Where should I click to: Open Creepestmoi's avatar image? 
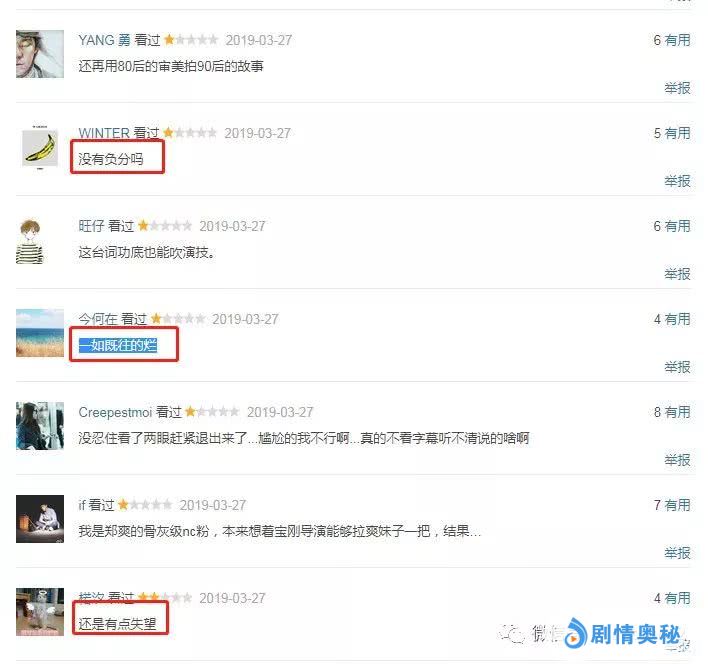click(x=40, y=426)
